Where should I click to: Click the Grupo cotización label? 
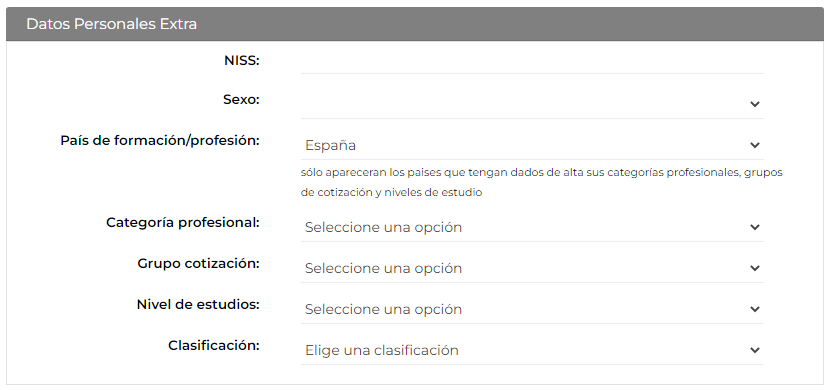point(198,263)
